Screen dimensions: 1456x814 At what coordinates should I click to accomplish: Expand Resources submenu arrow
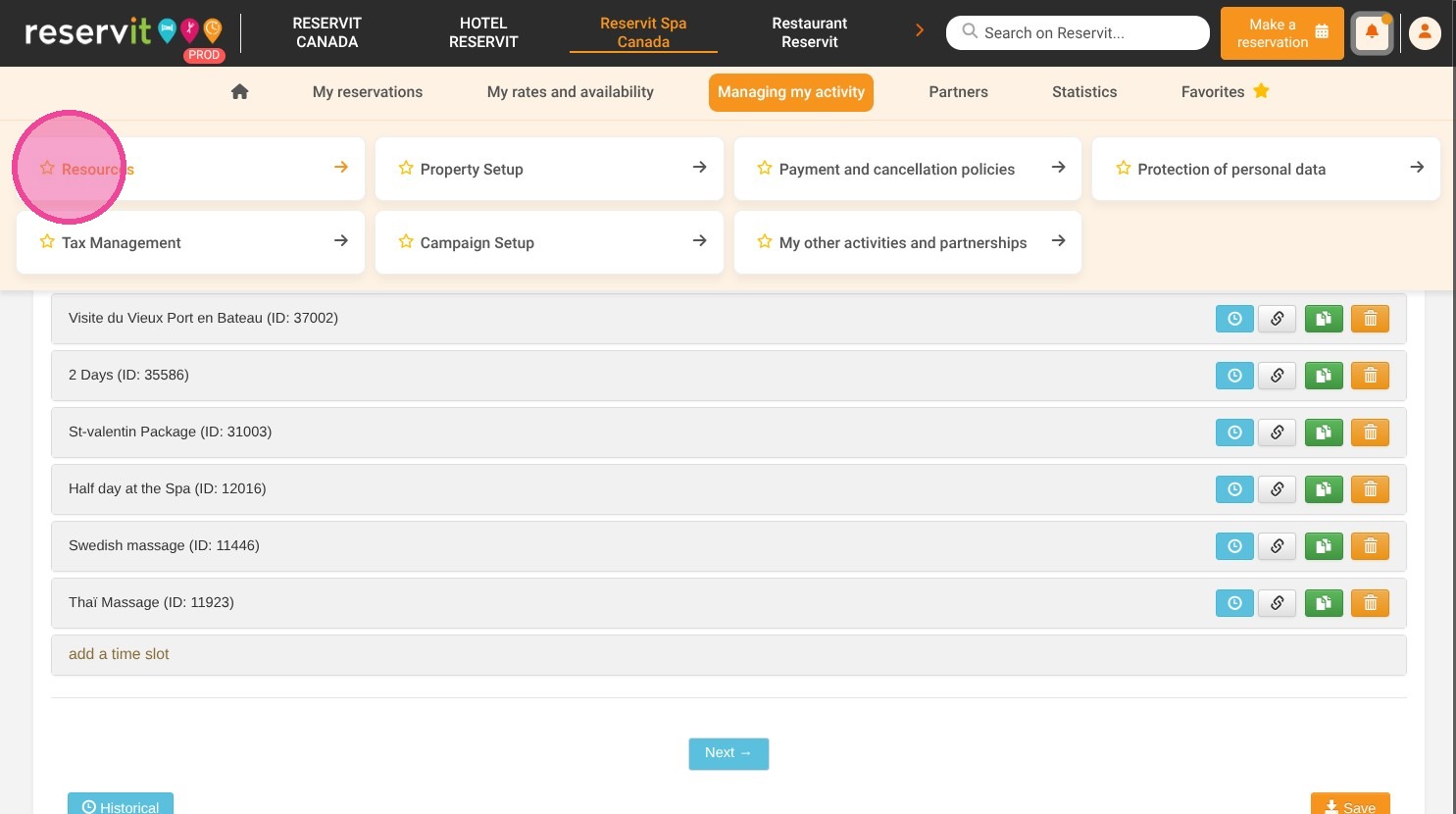point(341,168)
